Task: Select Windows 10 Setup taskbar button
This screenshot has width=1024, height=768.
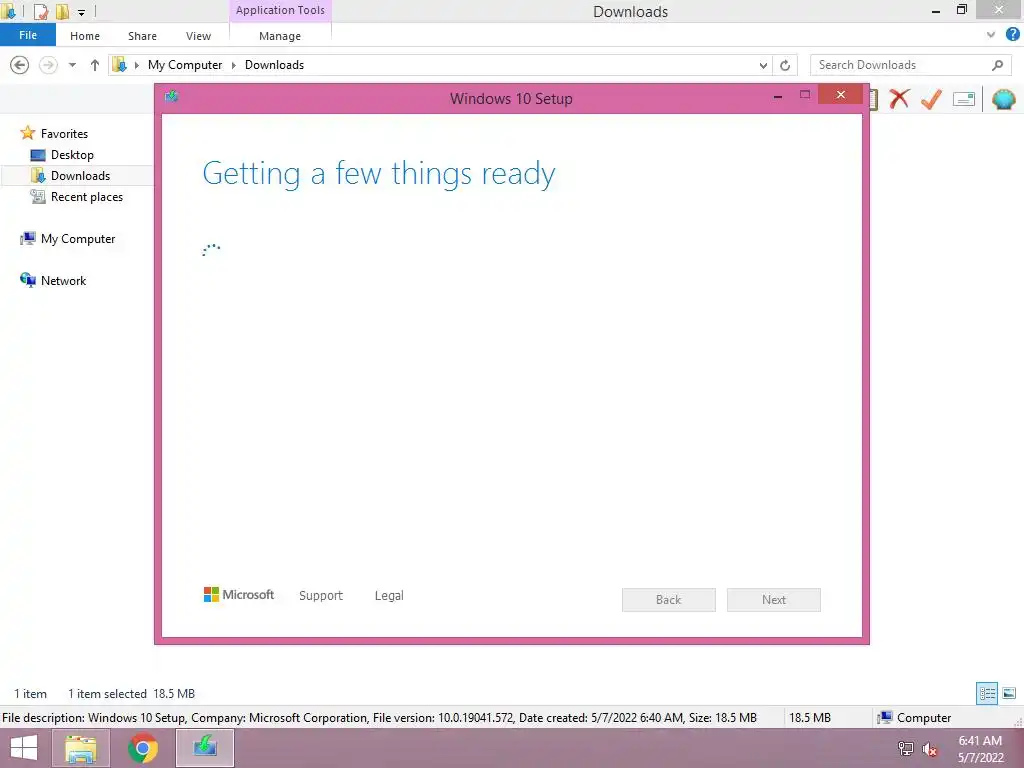Action: 204,748
